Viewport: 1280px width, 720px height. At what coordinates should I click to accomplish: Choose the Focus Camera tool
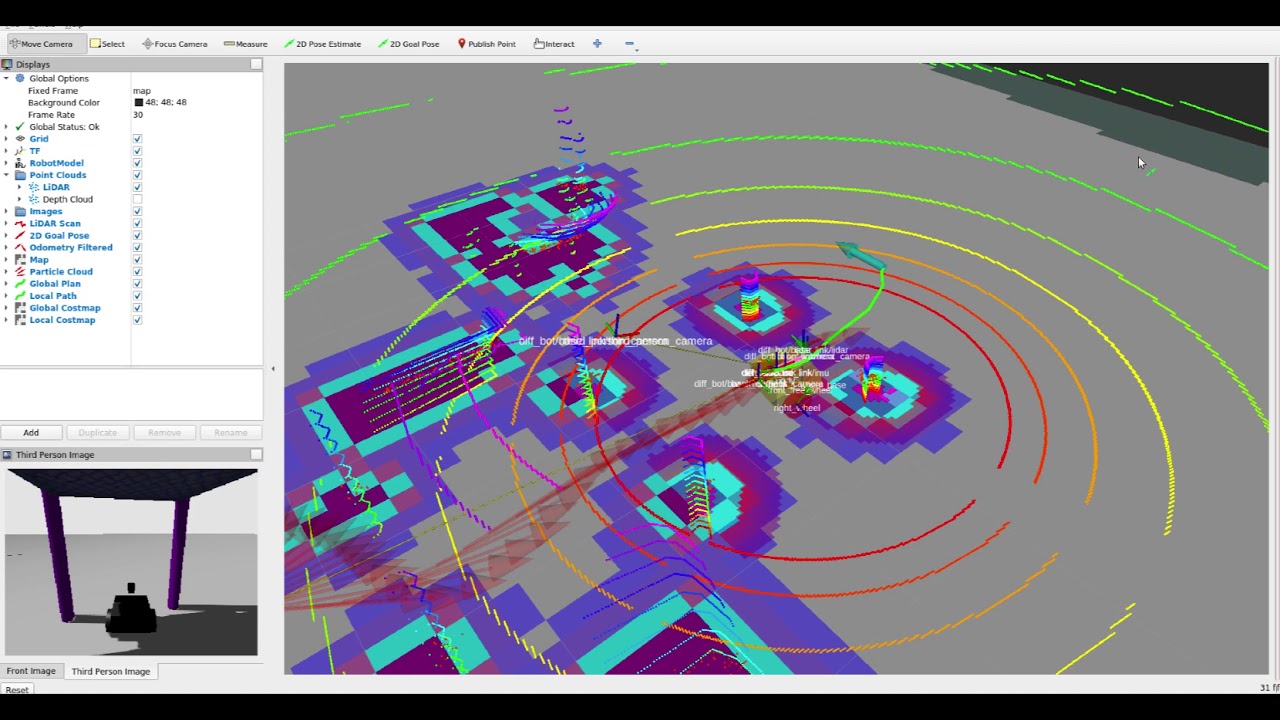(x=174, y=44)
